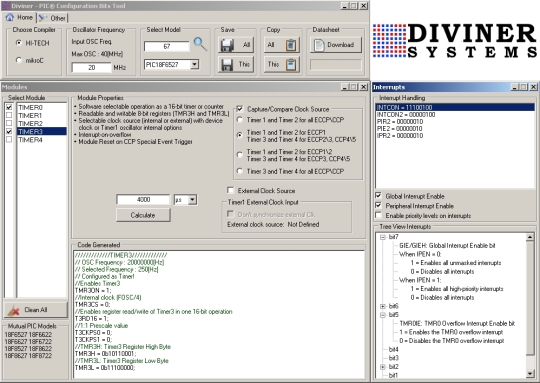Expand the bit6 tree node
Image resolution: width=540 pixels, height=383 pixels.
point(383,306)
